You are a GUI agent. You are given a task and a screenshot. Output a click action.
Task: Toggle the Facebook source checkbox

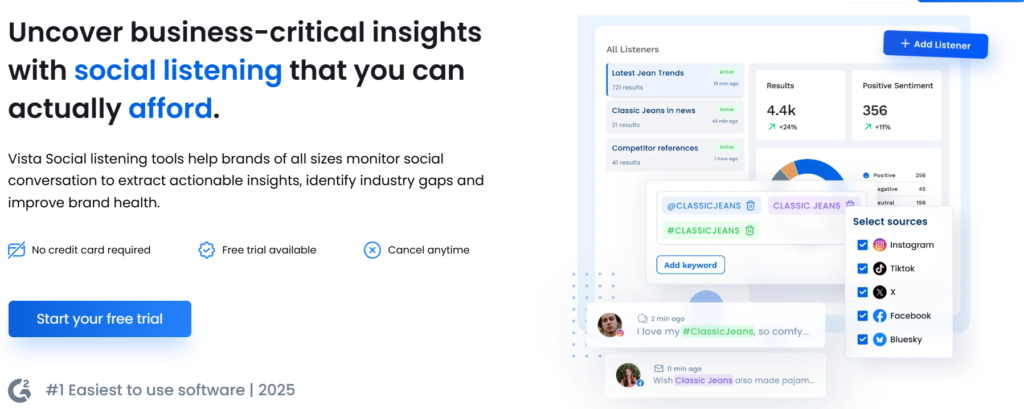(863, 316)
